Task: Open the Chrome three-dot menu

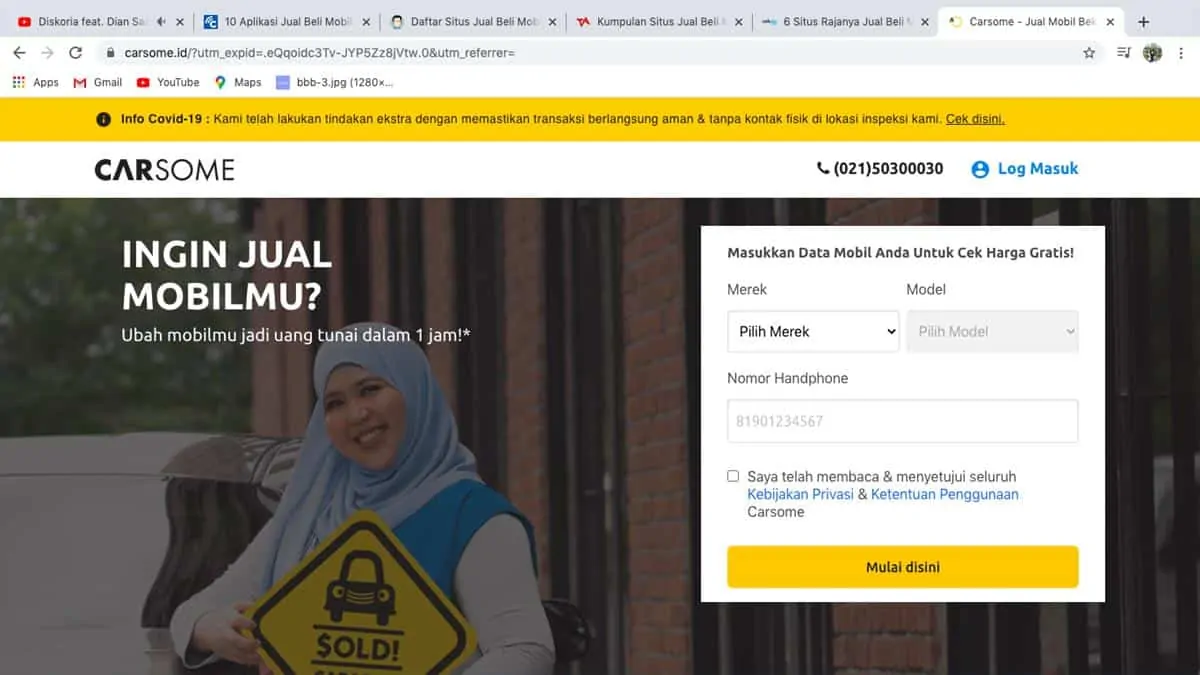Action: [x=1181, y=53]
